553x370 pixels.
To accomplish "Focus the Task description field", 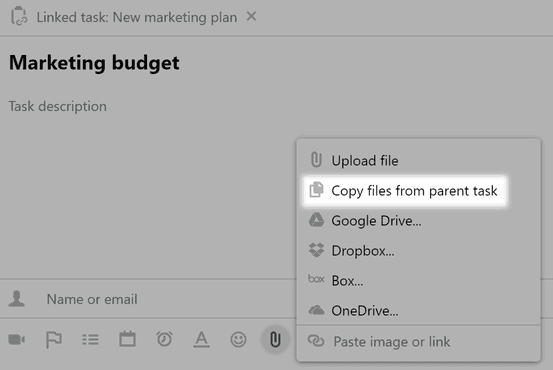I will point(57,106).
